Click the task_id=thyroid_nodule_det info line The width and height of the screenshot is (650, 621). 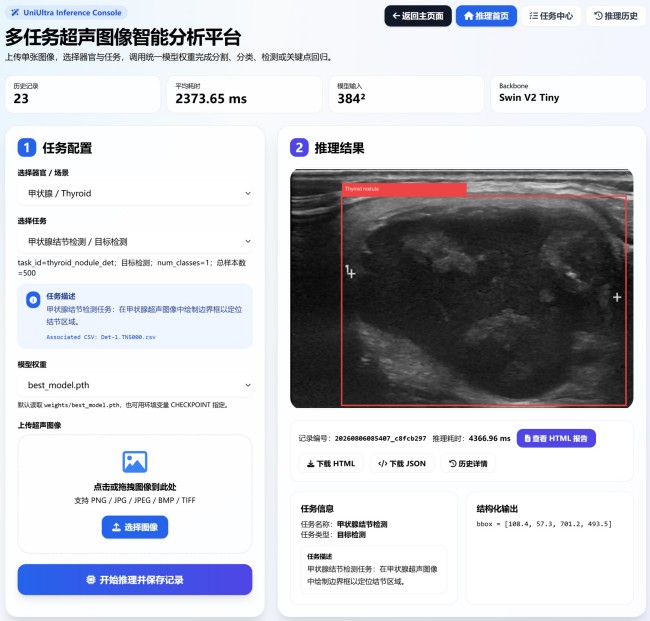click(x=132, y=268)
